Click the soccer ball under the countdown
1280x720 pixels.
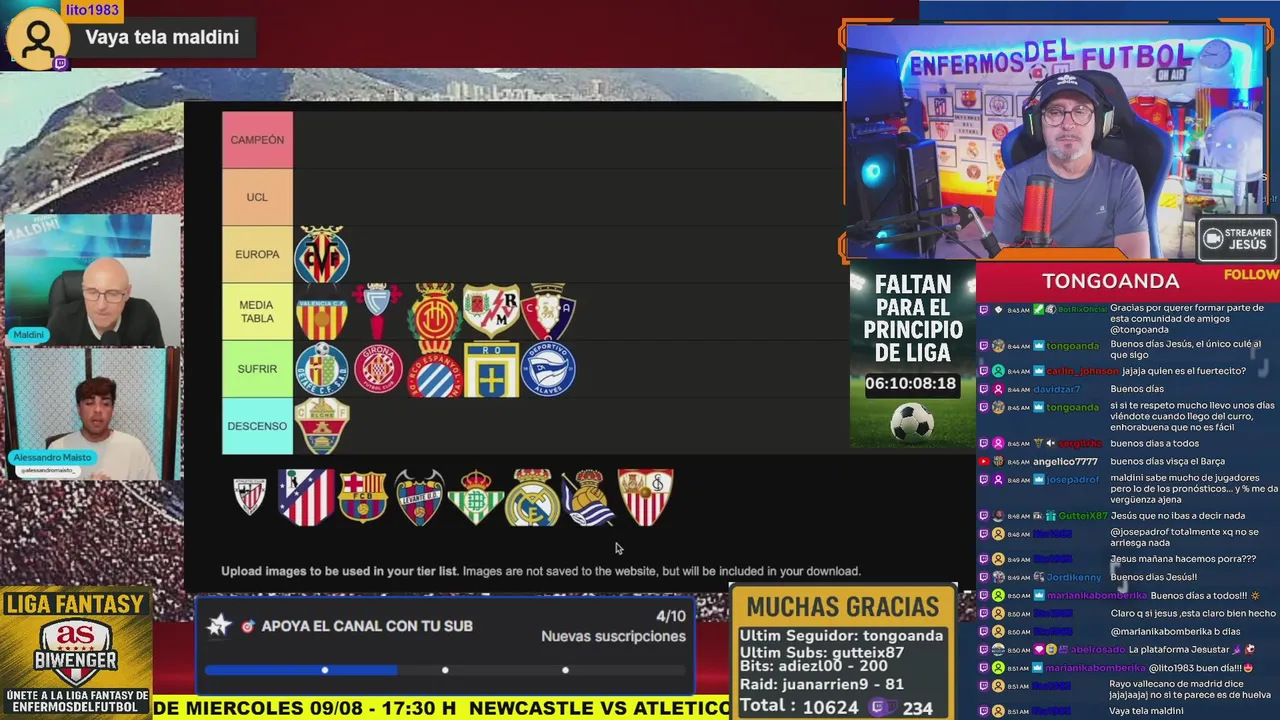click(911, 422)
